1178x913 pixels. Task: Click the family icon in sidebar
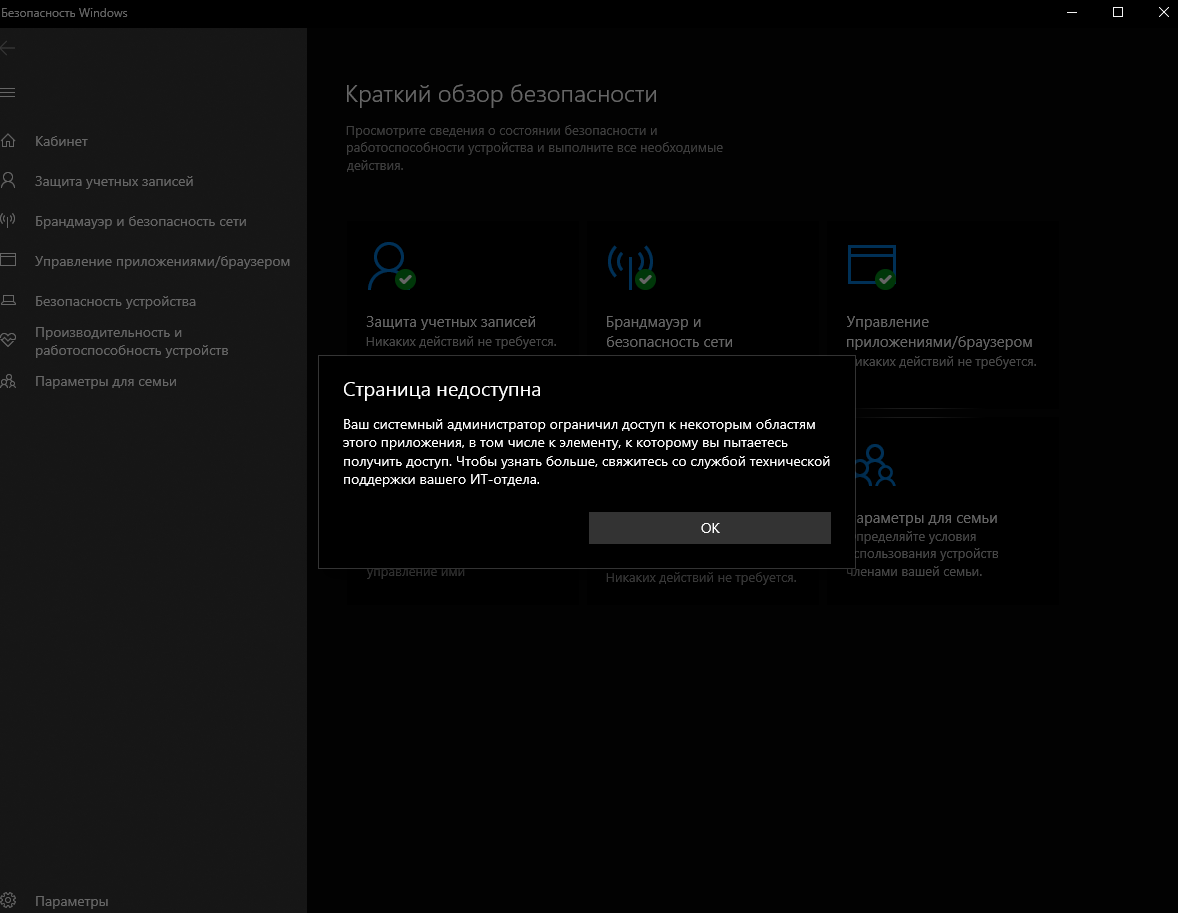(8, 381)
